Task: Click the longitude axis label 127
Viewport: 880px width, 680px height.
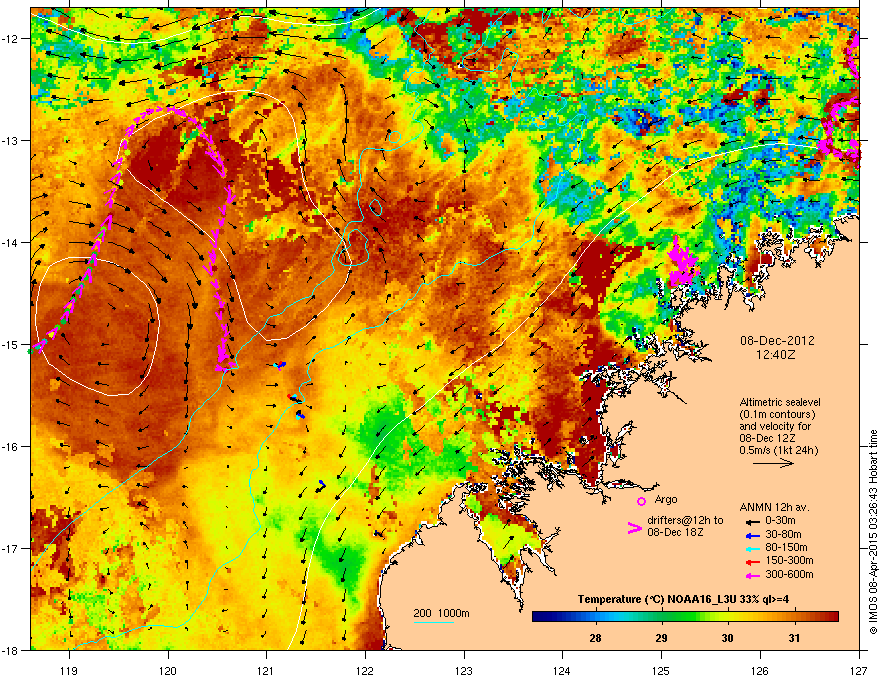Action: 859,671
